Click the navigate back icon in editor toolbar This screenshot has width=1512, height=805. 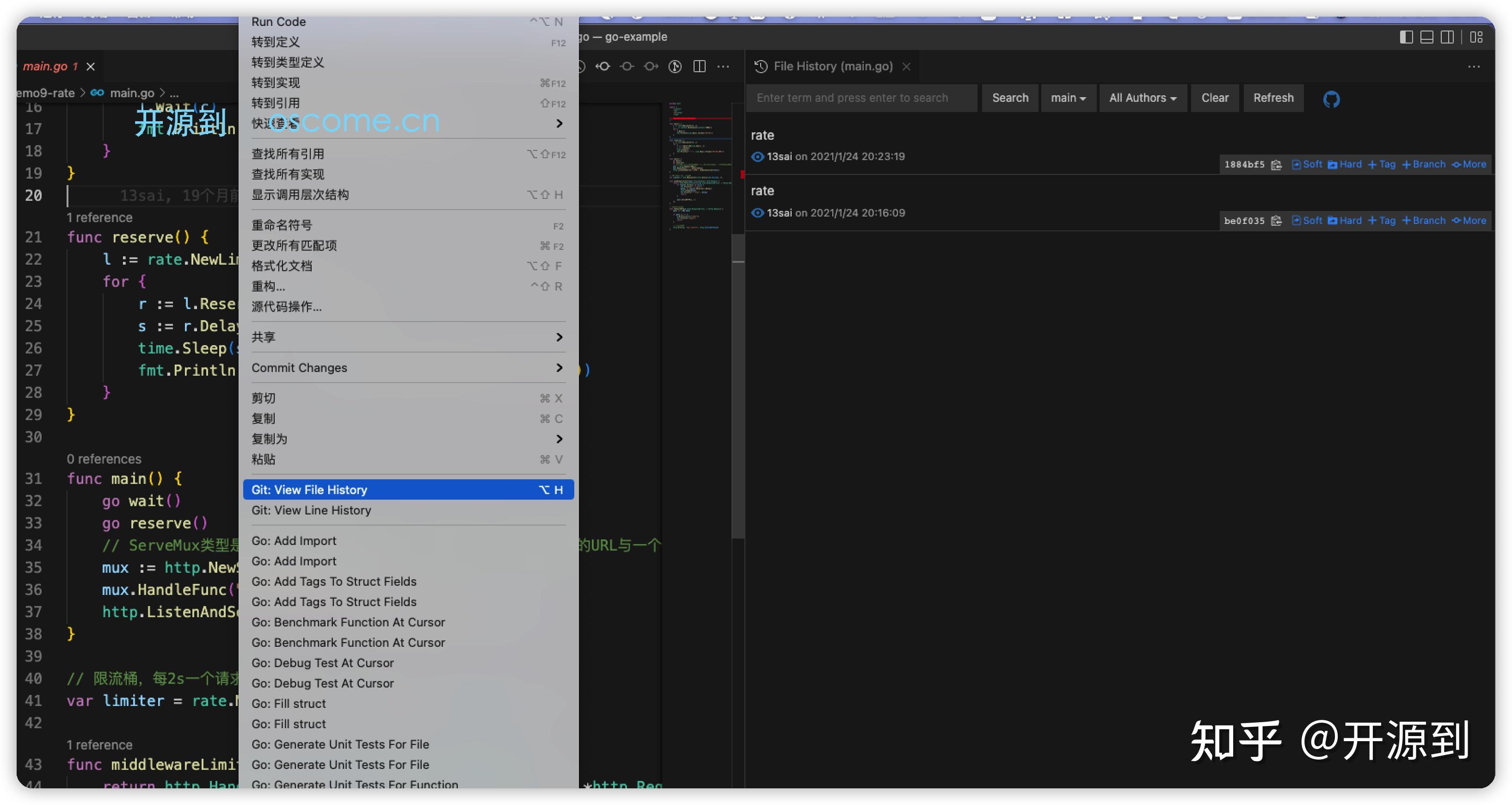coord(602,66)
